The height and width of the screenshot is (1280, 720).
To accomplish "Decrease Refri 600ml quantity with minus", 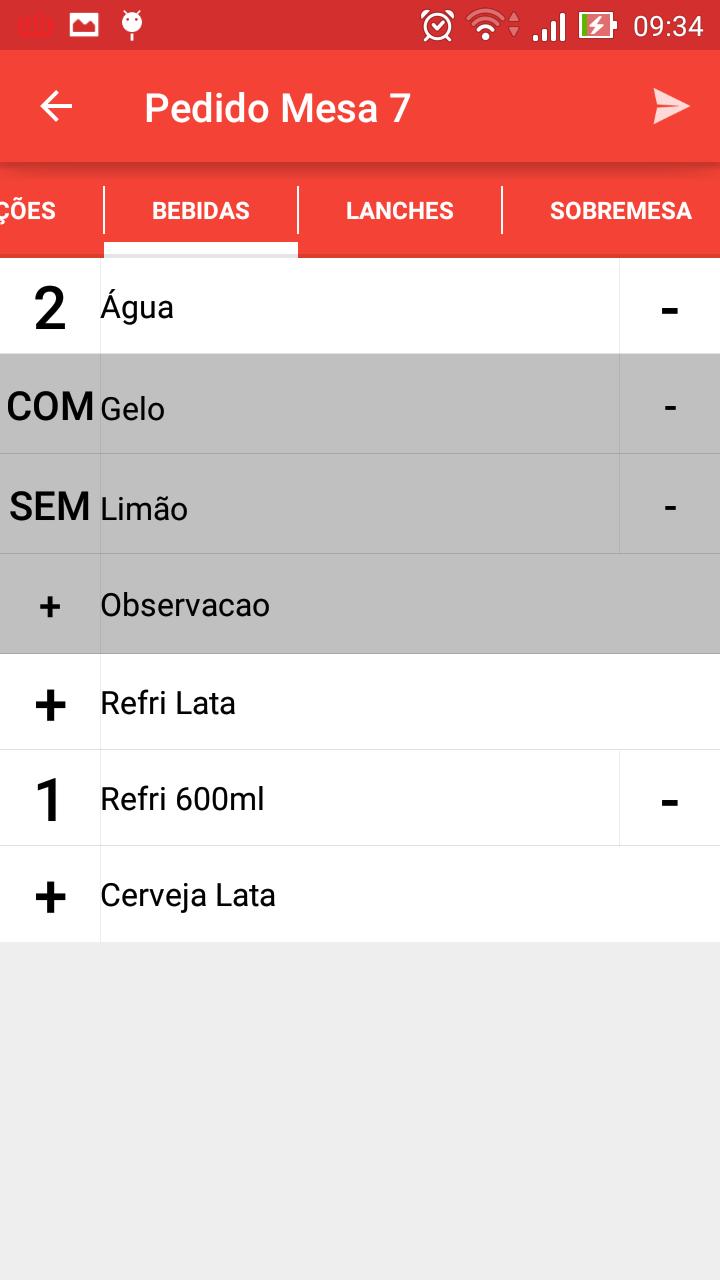I will pyautogui.click(x=669, y=800).
